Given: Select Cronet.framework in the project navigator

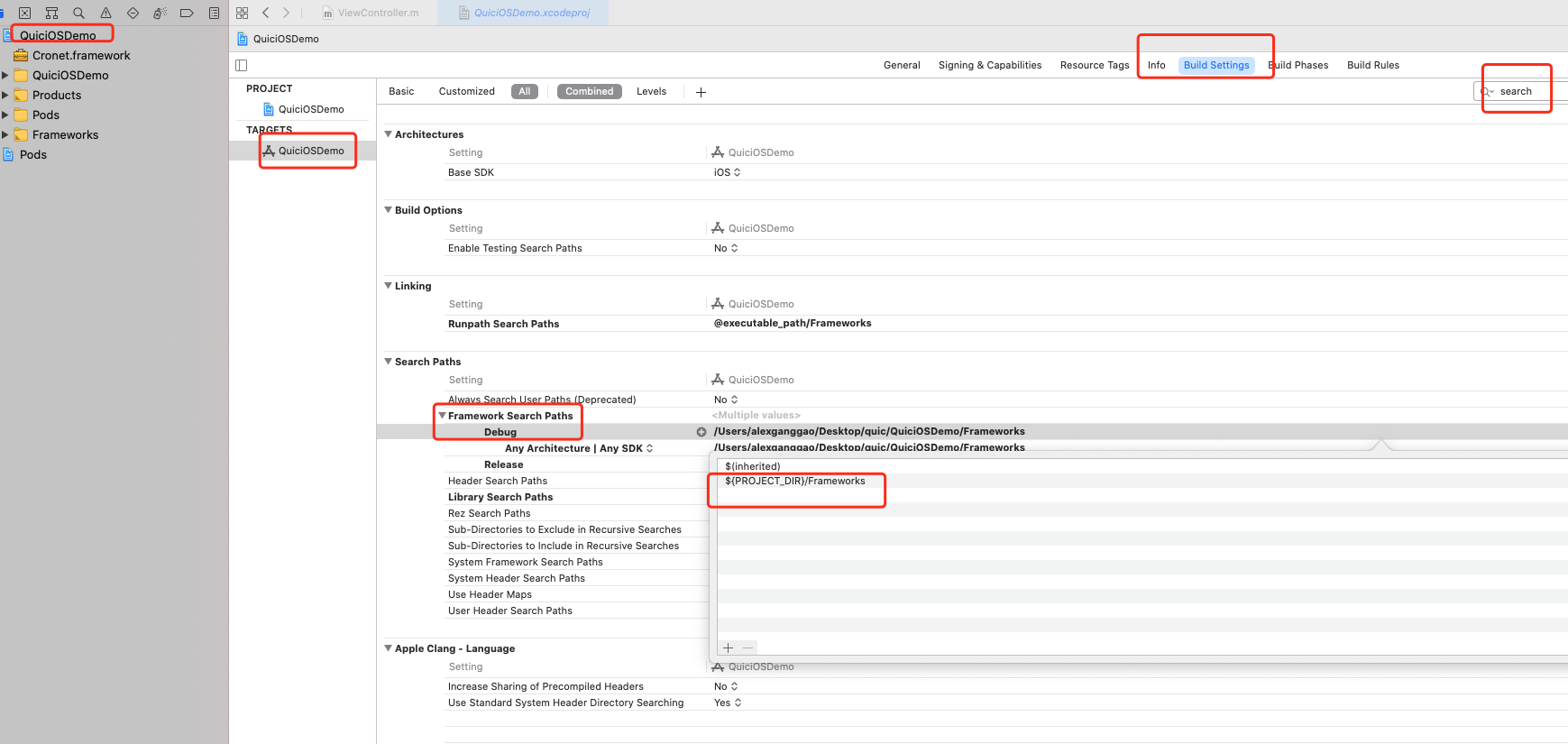Looking at the screenshot, I should (x=81, y=55).
